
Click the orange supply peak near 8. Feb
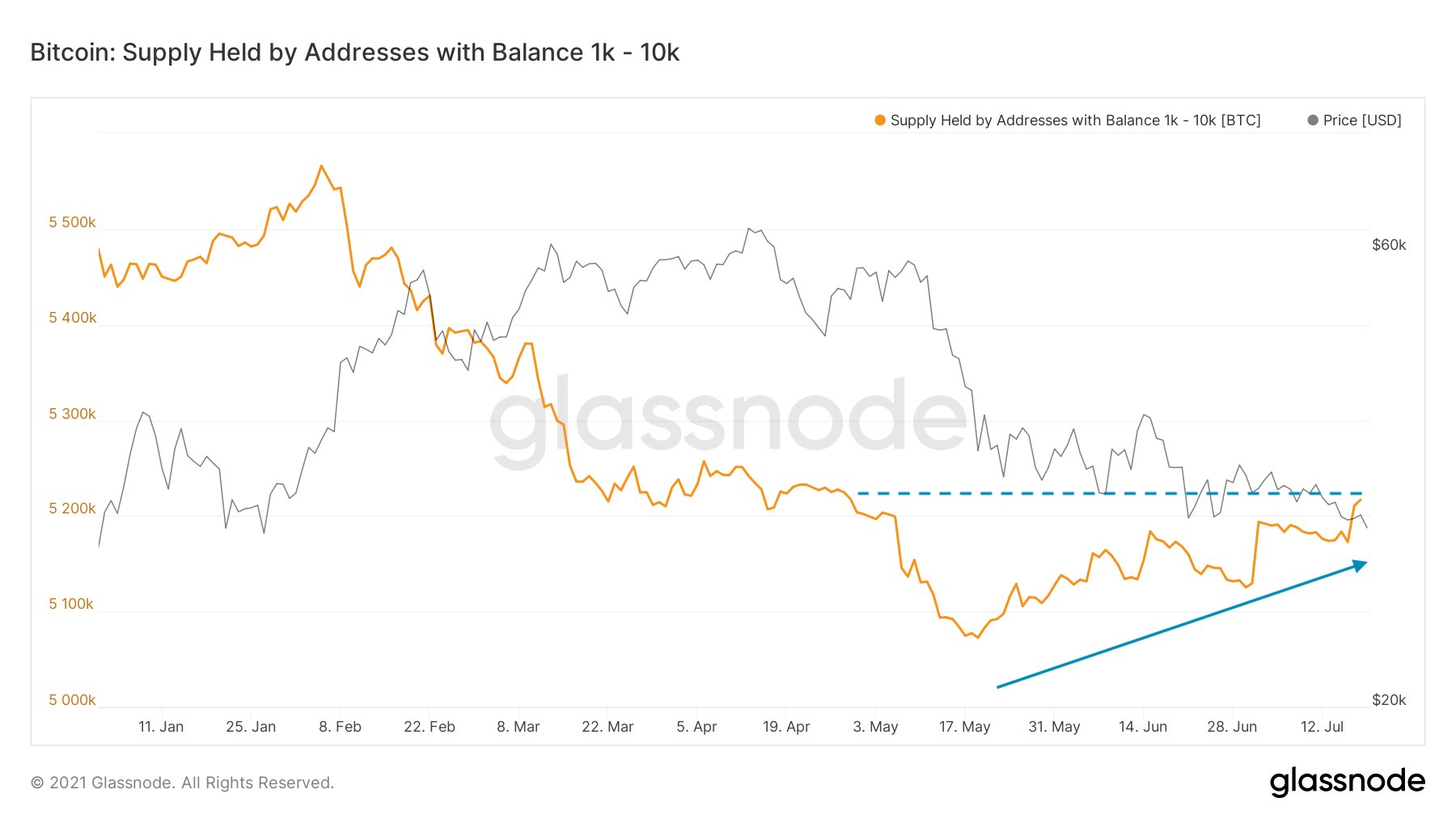tap(322, 167)
